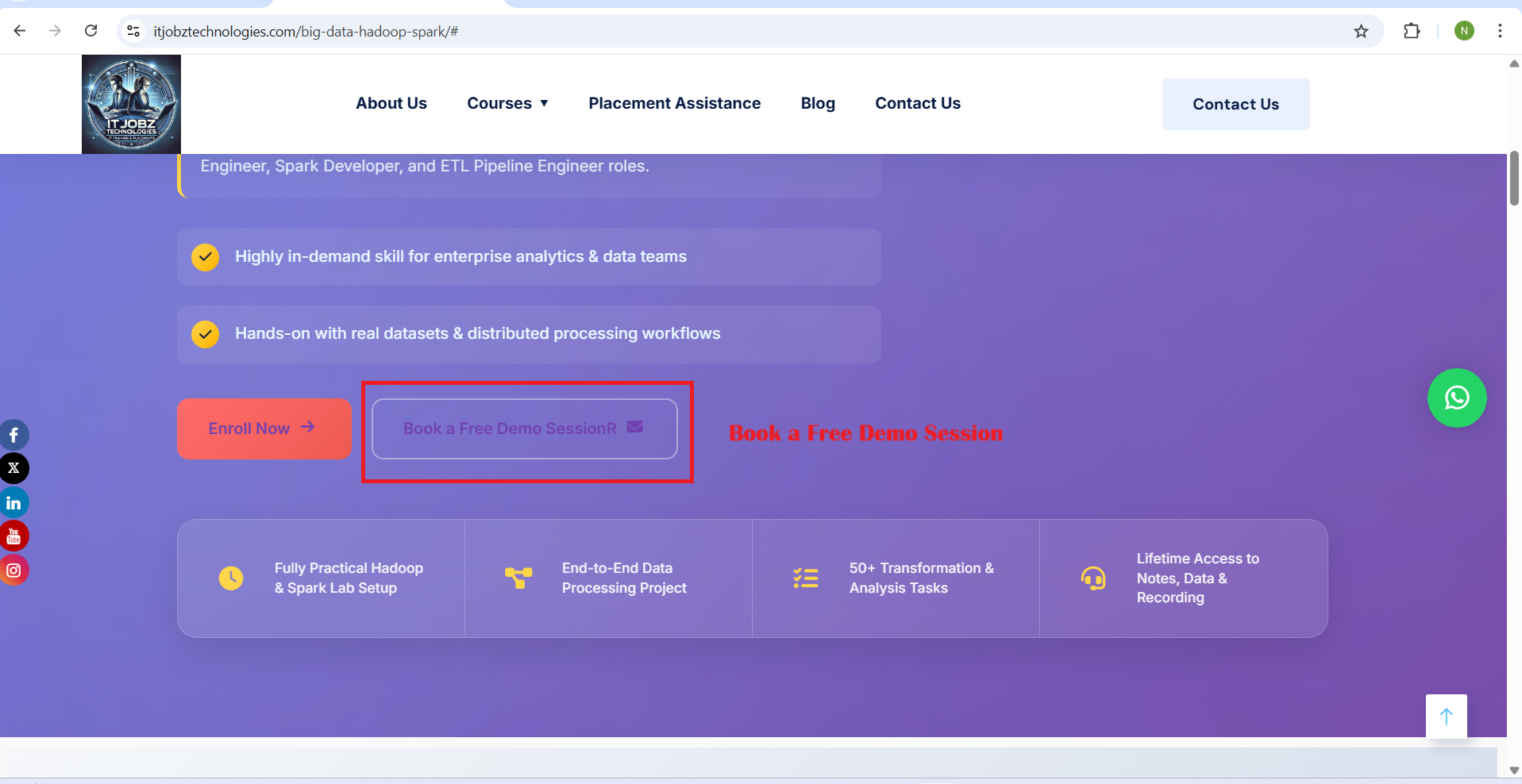
Task: Open the YouTube sidebar icon
Action: point(13,536)
